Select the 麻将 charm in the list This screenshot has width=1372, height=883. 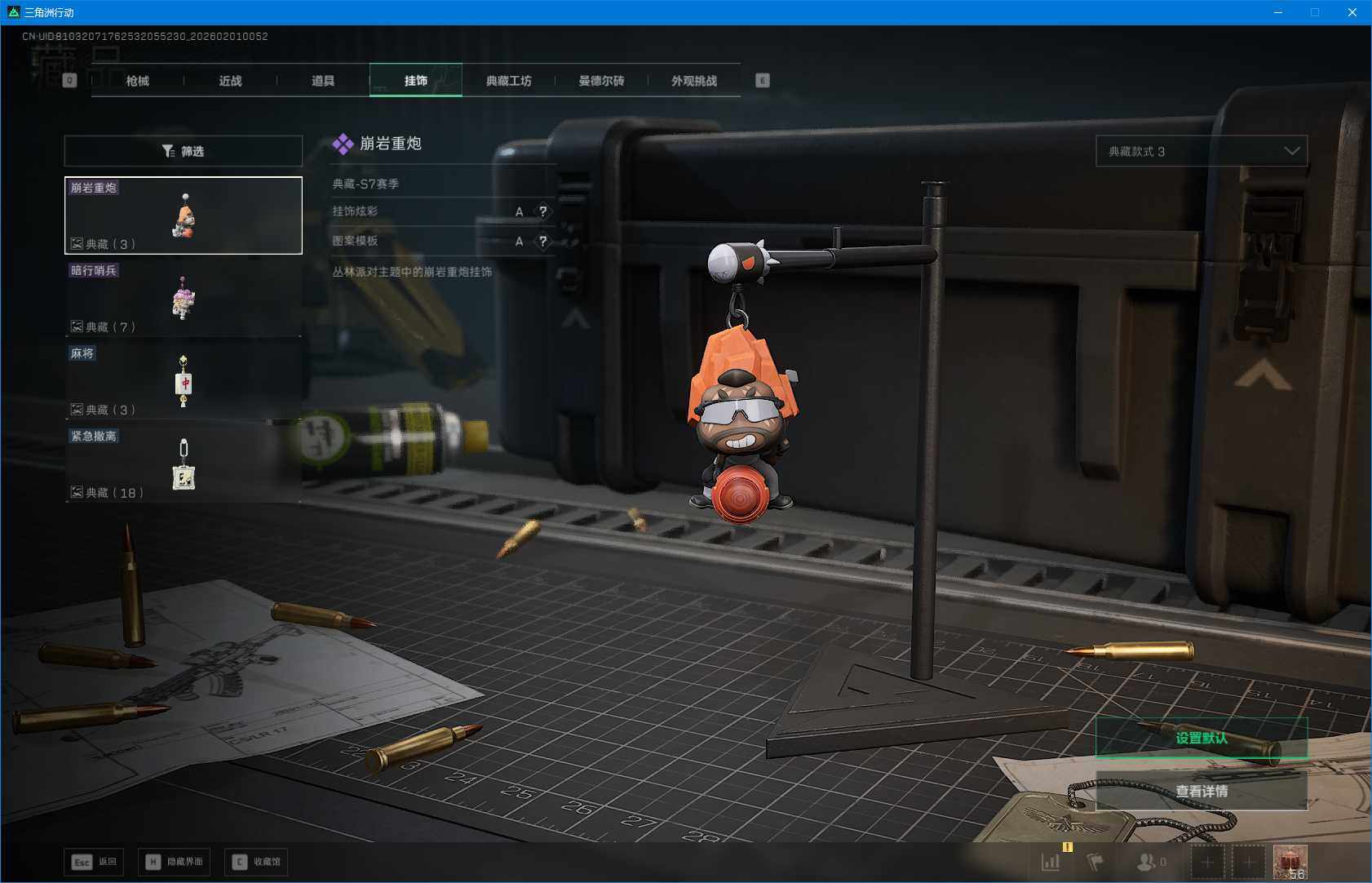pos(183,381)
